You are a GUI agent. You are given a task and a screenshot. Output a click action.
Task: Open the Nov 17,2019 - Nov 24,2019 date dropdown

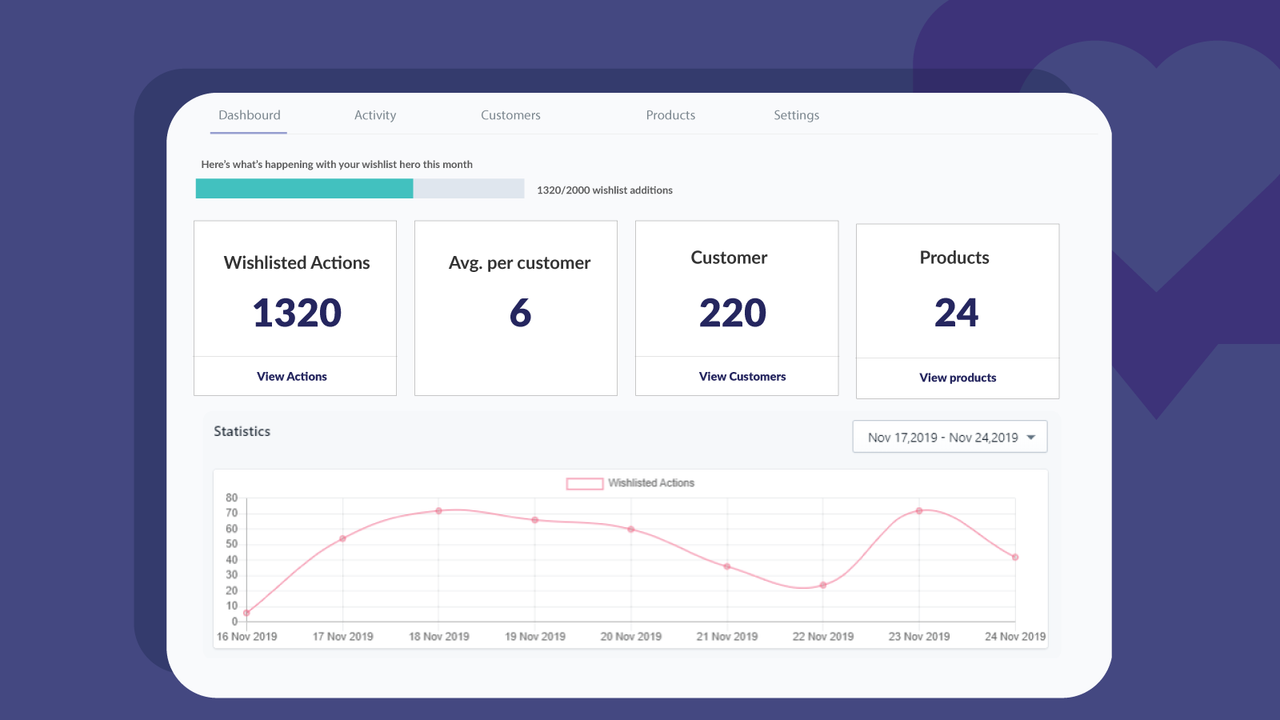(x=942, y=437)
